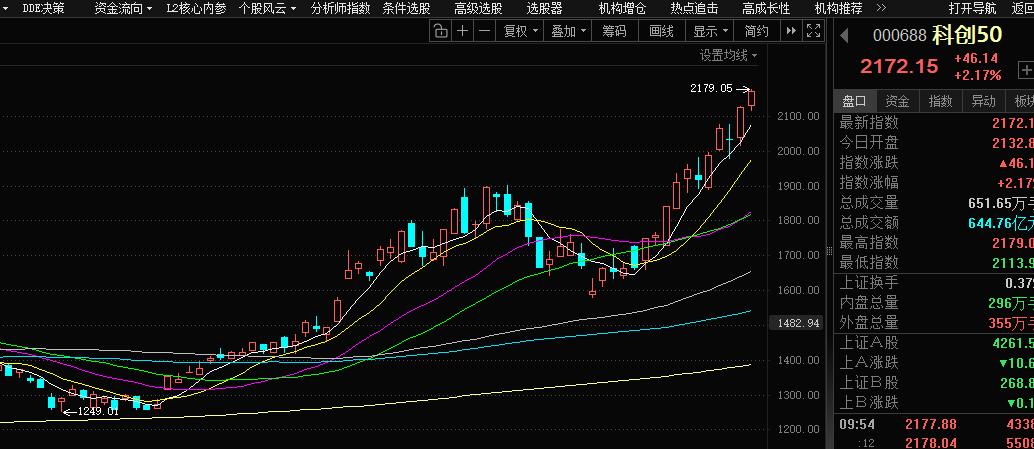Select the 资金 tab
This screenshot has width=1034, height=449.
[x=897, y=101]
